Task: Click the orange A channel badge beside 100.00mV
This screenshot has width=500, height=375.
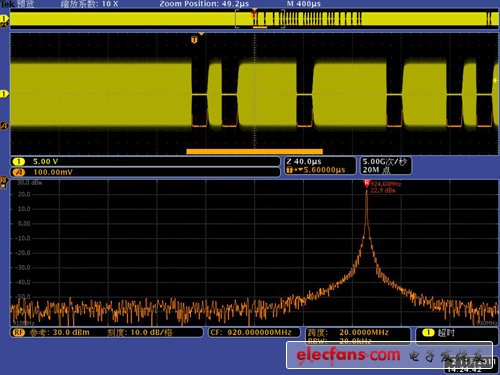Action: pyautogui.click(x=19, y=172)
